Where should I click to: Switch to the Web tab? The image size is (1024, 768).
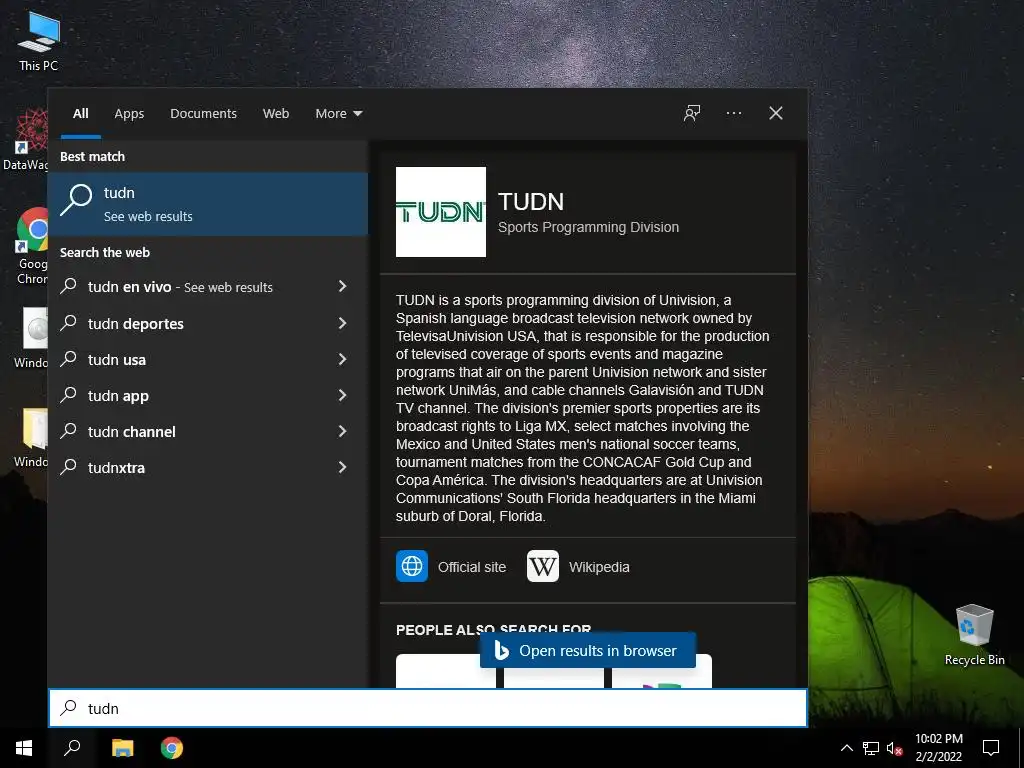(276, 114)
